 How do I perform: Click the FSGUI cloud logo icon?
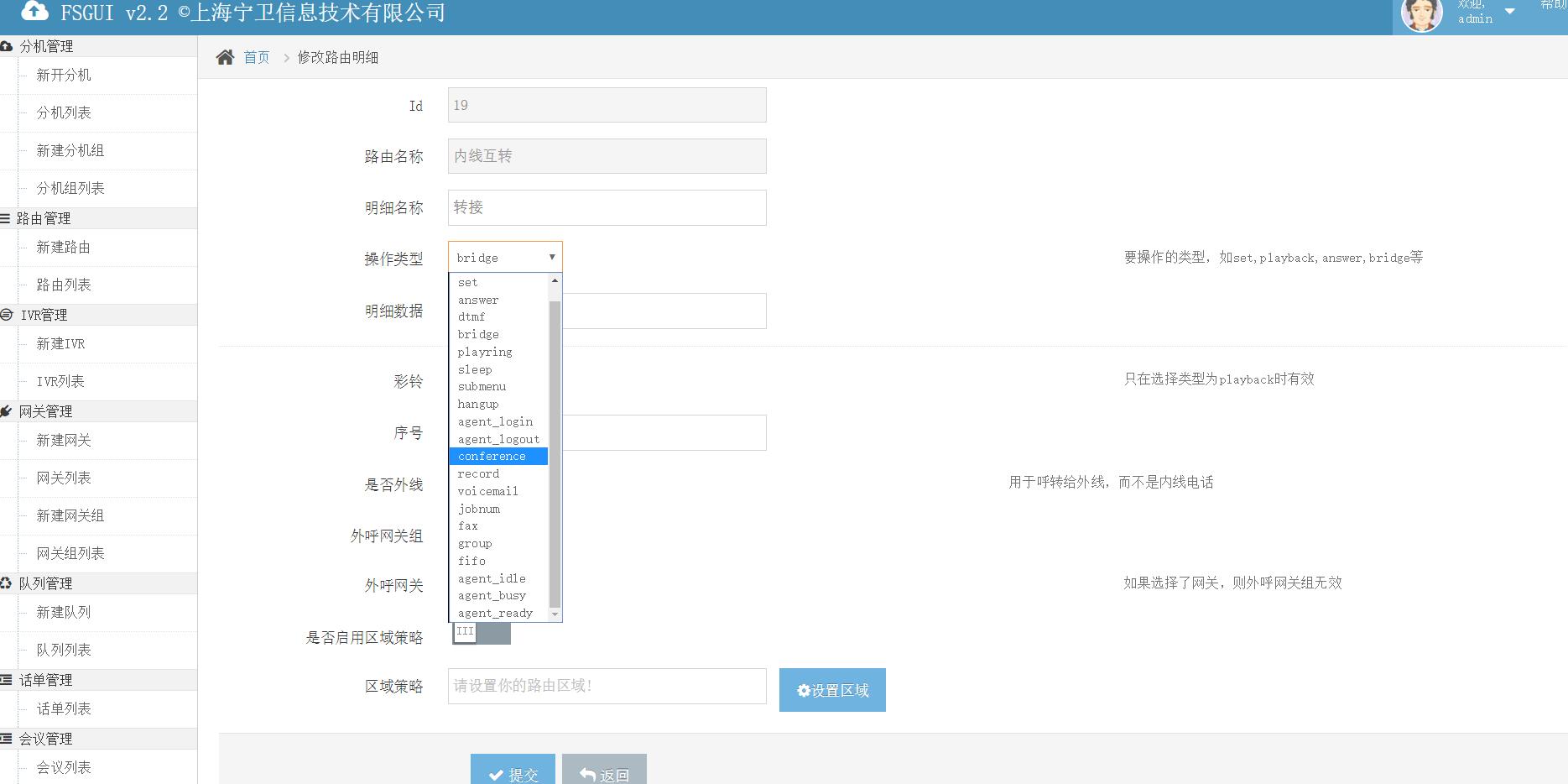tap(34, 11)
